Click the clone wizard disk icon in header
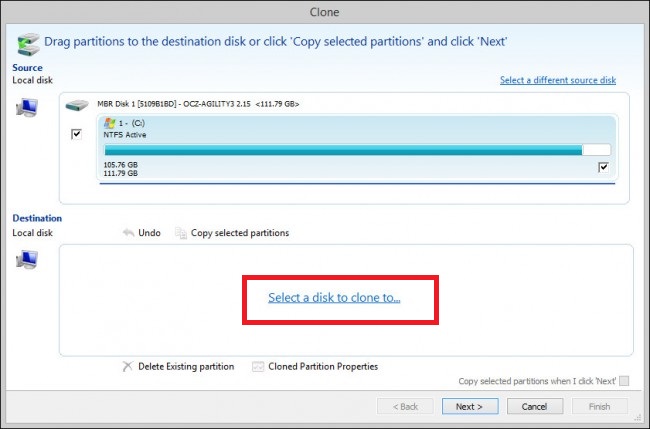This screenshot has height=429, width=650. coord(29,42)
